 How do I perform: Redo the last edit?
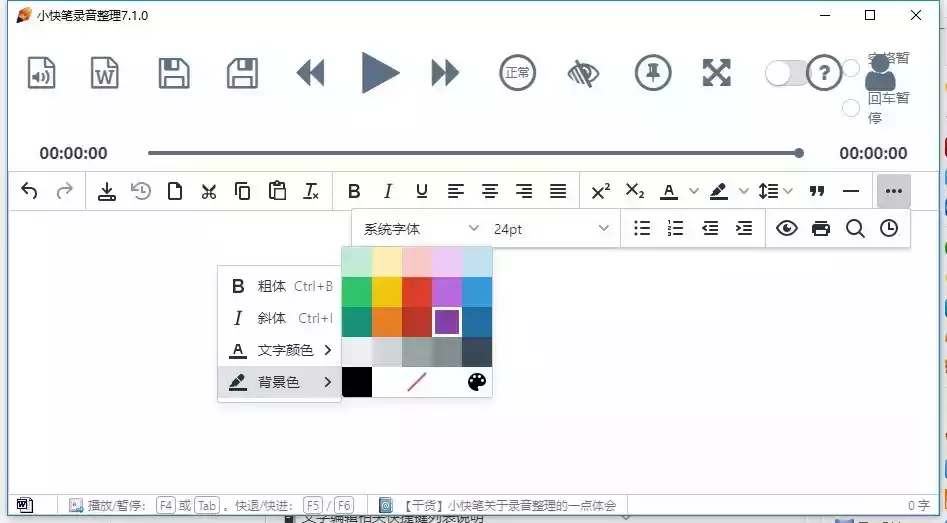(64, 191)
